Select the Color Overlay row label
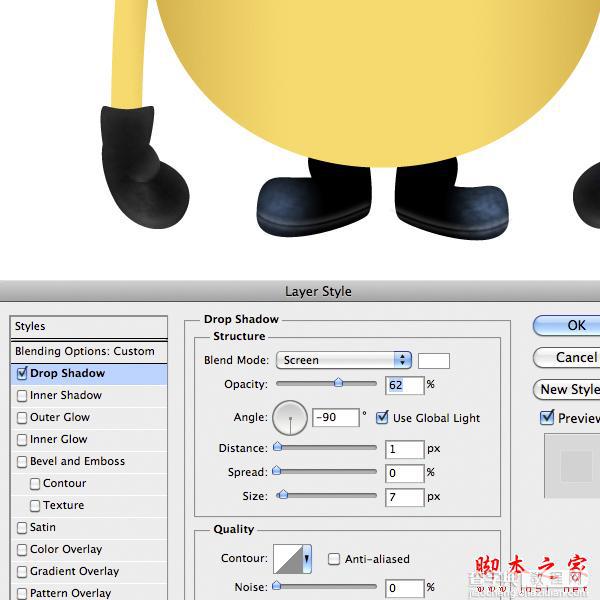Viewport: 600px width, 600px height. (x=66, y=549)
